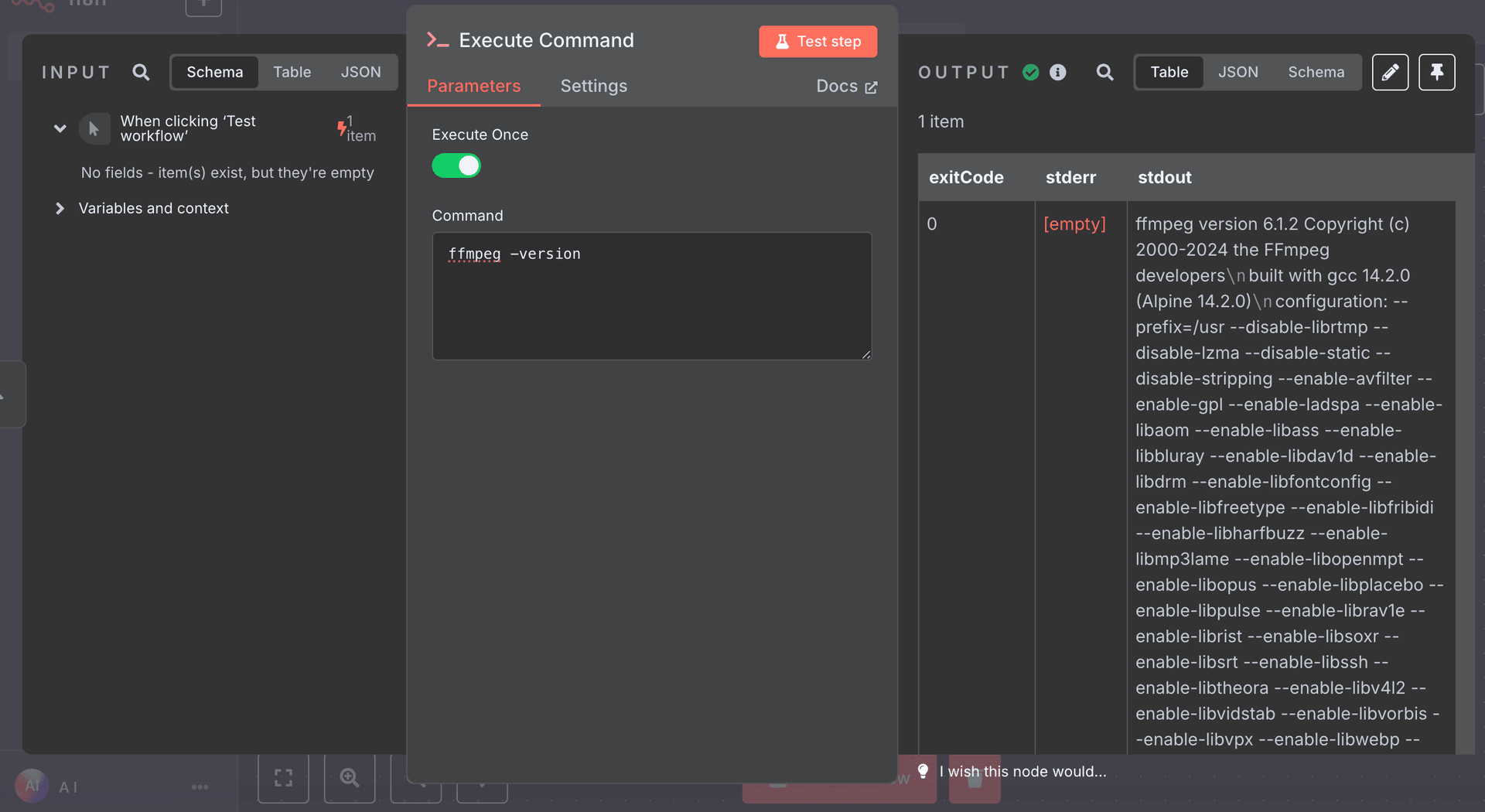Select the Parameters tab
1485x812 pixels.
tap(473, 86)
